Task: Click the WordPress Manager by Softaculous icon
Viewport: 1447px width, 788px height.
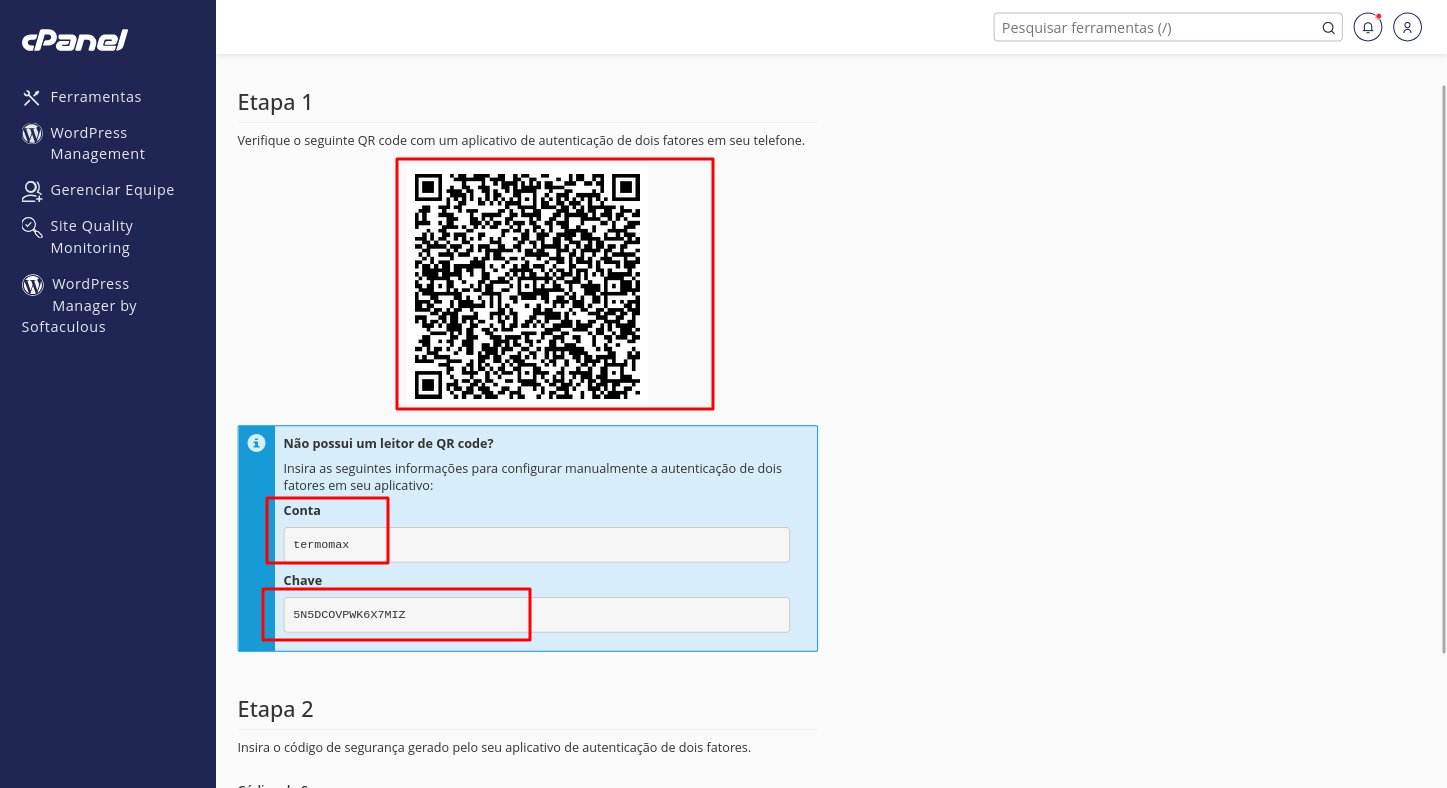Action: point(33,285)
